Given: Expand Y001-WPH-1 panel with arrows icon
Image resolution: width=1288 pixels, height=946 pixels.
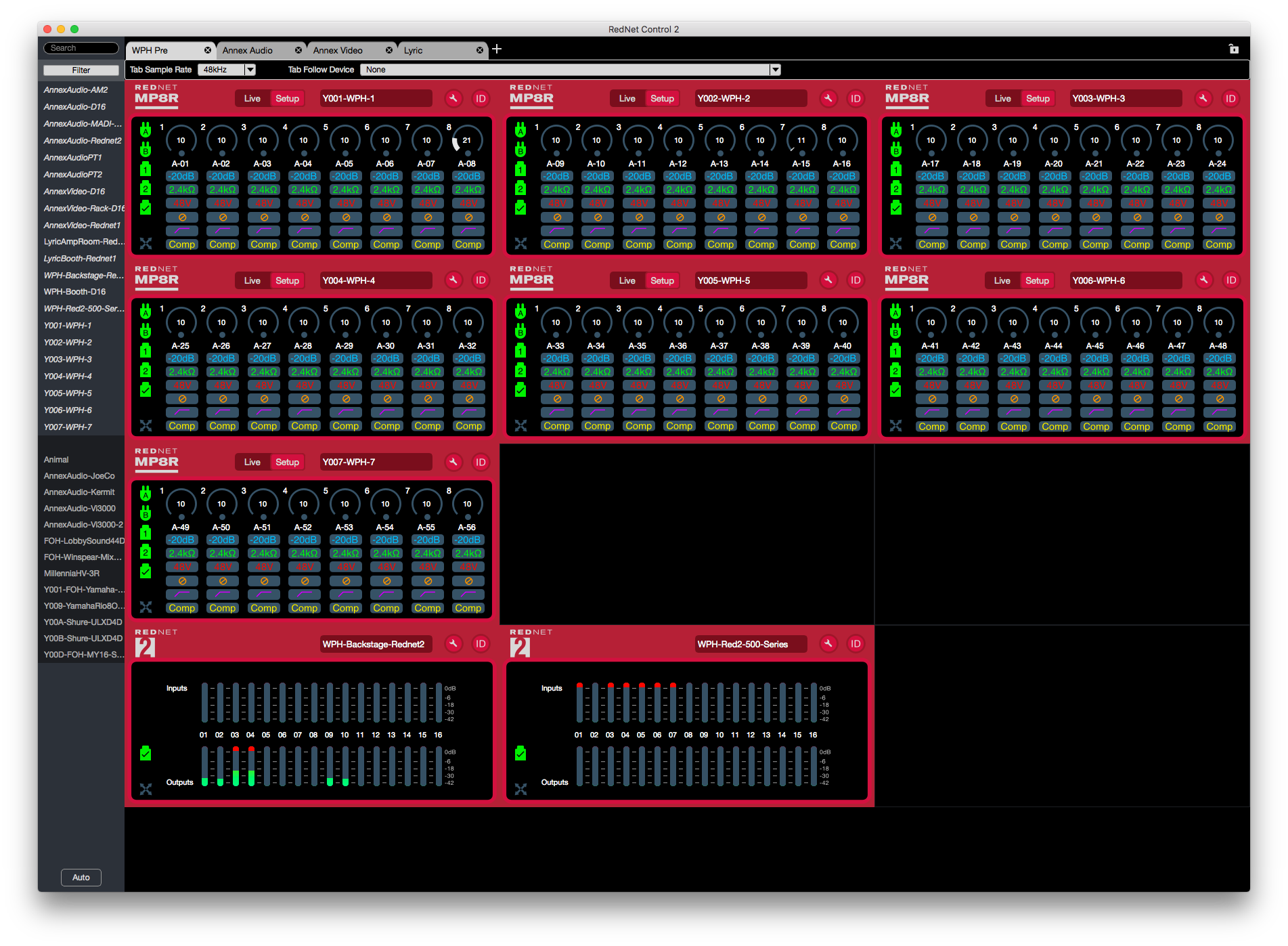Looking at the screenshot, I should click(x=146, y=244).
